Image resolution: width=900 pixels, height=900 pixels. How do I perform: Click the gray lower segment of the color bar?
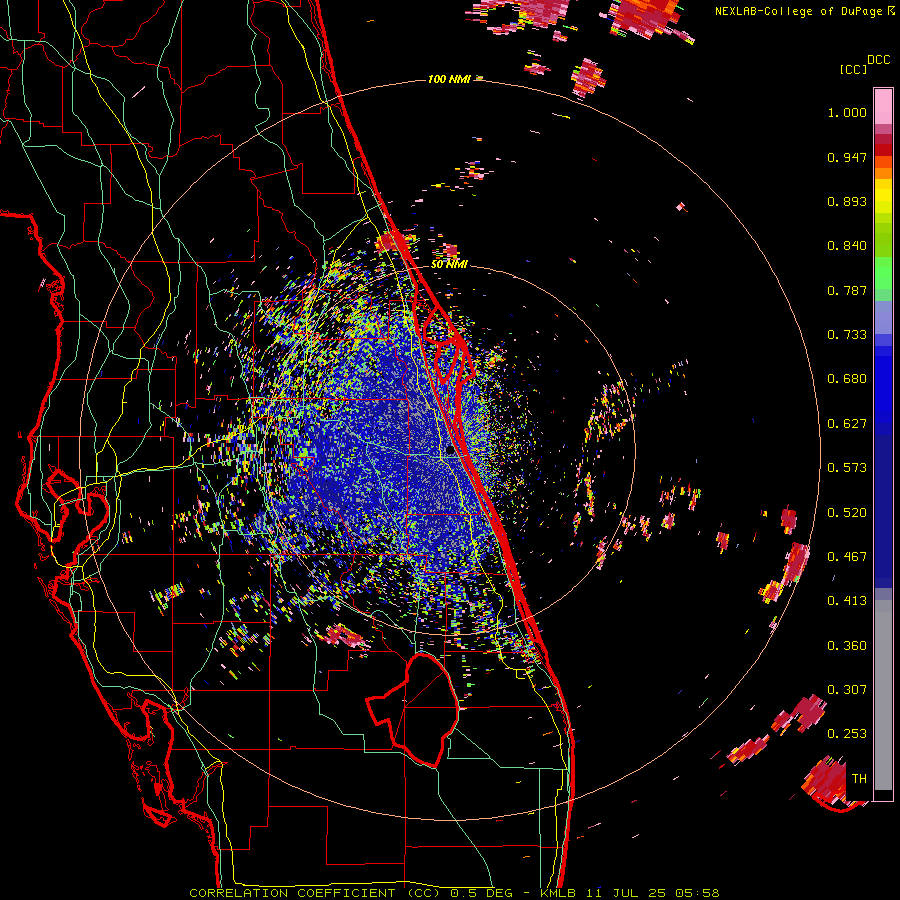[x=883, y=695]
